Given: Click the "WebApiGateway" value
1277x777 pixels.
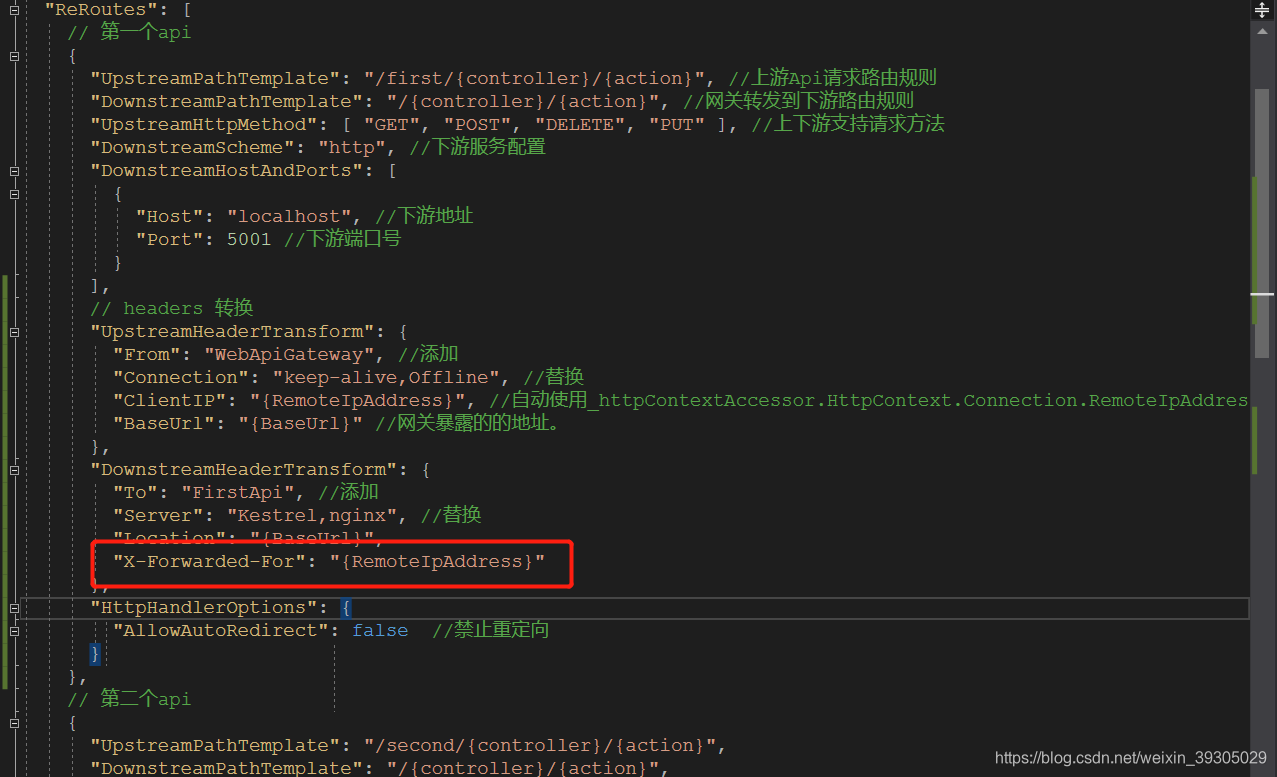Looking at the screenshot, I should [x=290, y=354].
